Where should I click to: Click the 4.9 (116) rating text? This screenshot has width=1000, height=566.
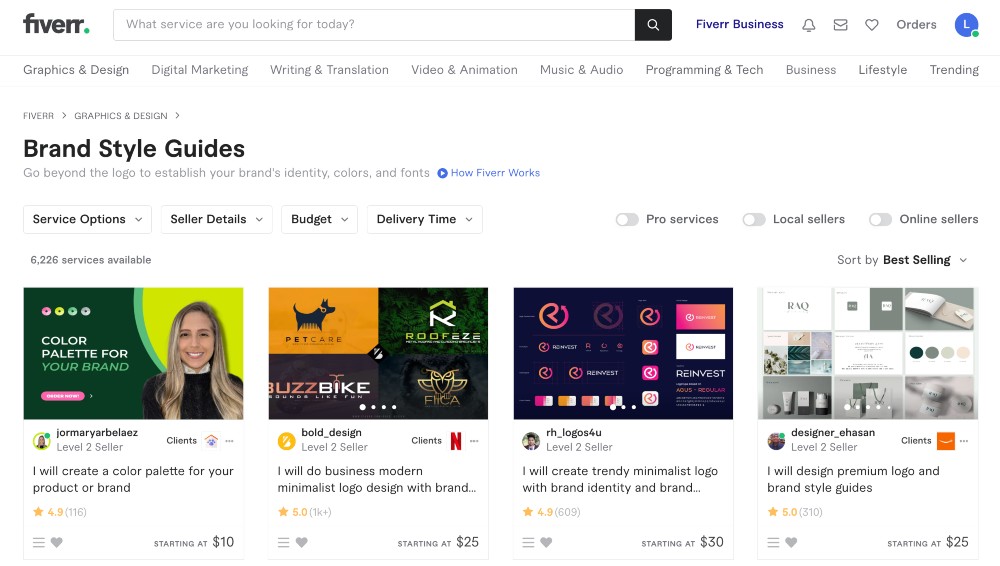[x=60, y=512]
